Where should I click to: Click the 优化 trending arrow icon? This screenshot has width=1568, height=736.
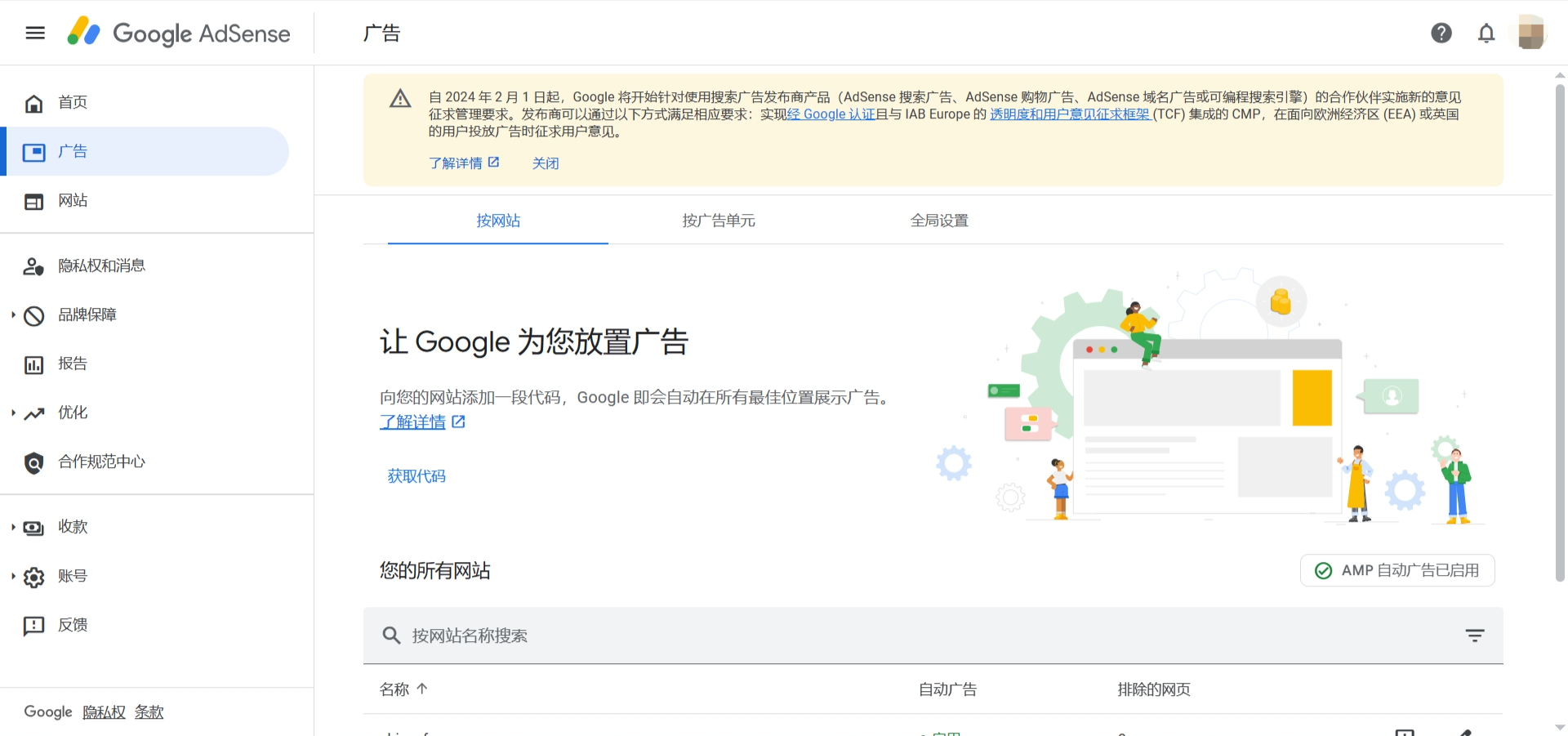pos(33,413)
